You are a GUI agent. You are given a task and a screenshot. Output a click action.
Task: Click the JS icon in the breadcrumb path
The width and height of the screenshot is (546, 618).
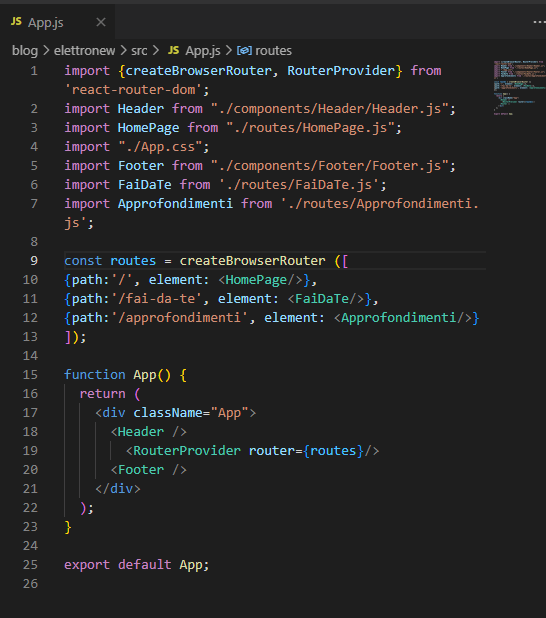point(173,50)
